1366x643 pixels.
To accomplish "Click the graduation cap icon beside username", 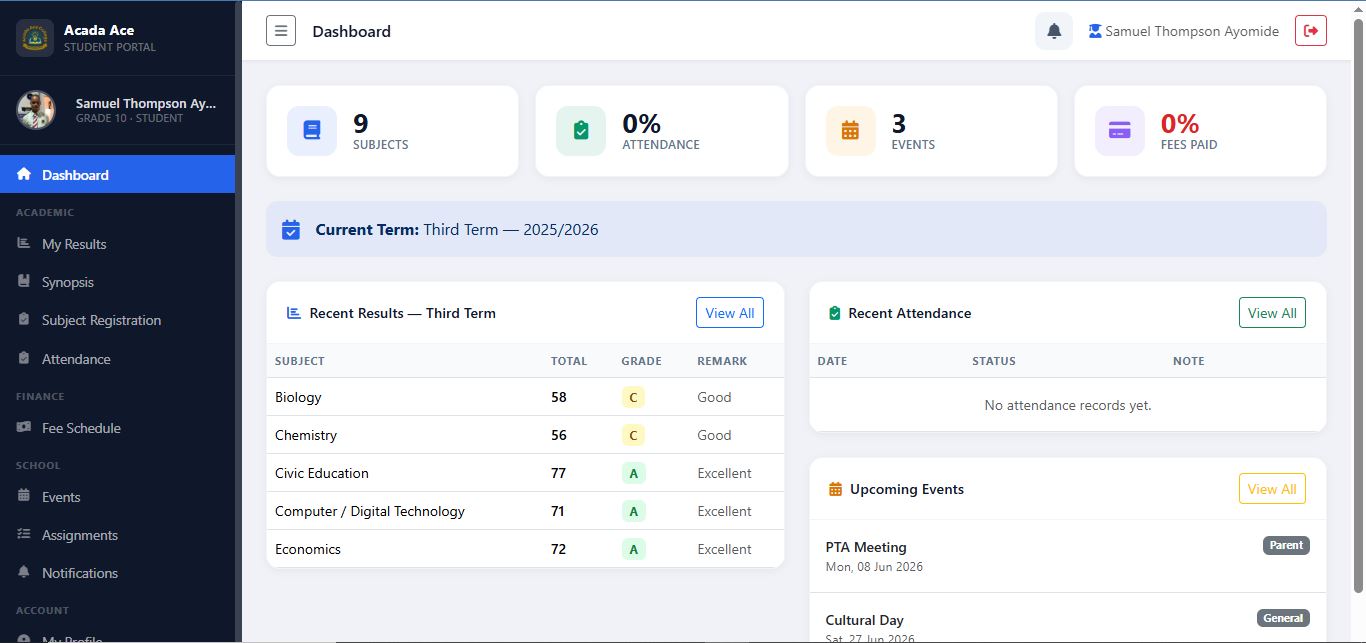I will pyautogui.click(x=1095, y=31).
